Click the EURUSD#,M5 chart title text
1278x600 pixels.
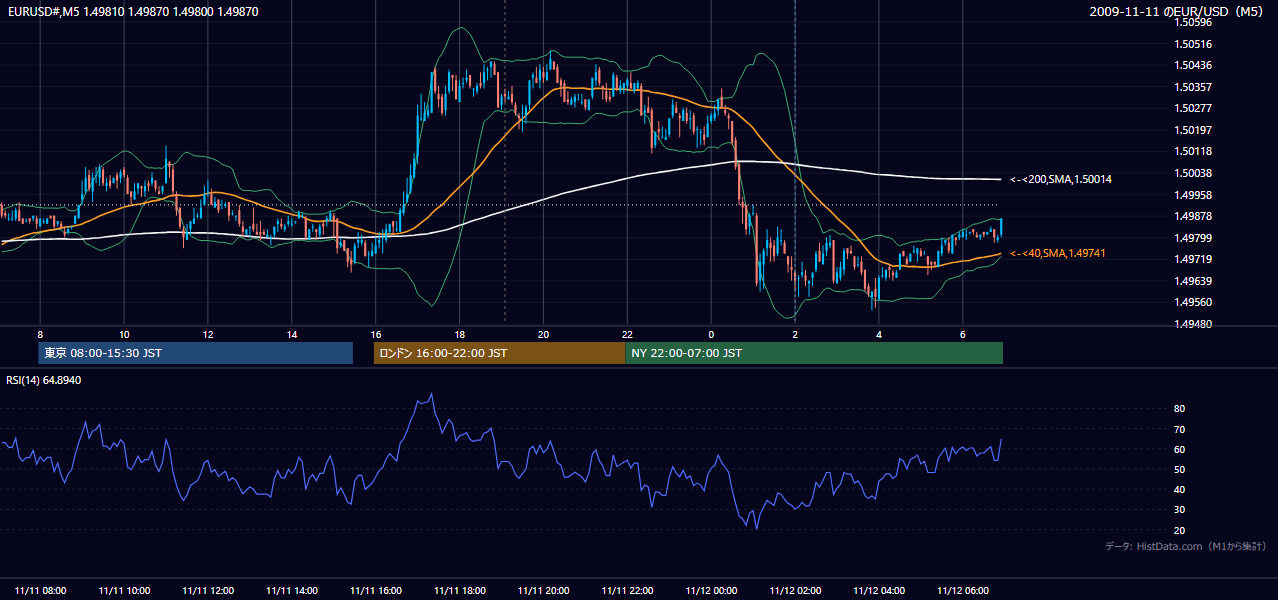pyautogui.click(x=132, y=11)
